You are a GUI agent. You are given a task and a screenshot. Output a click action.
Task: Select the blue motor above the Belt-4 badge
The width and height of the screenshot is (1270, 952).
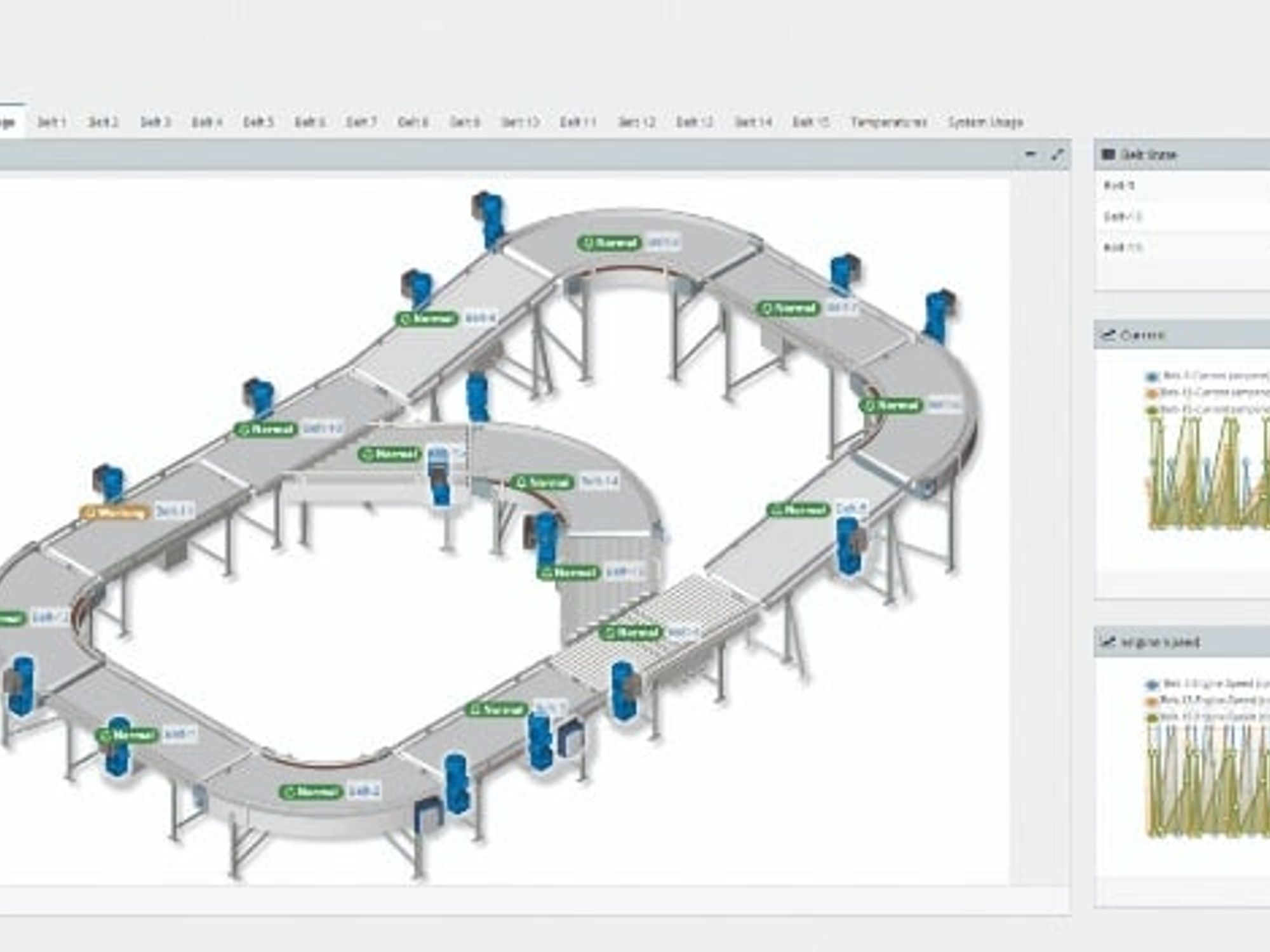(x=417, y=291)
